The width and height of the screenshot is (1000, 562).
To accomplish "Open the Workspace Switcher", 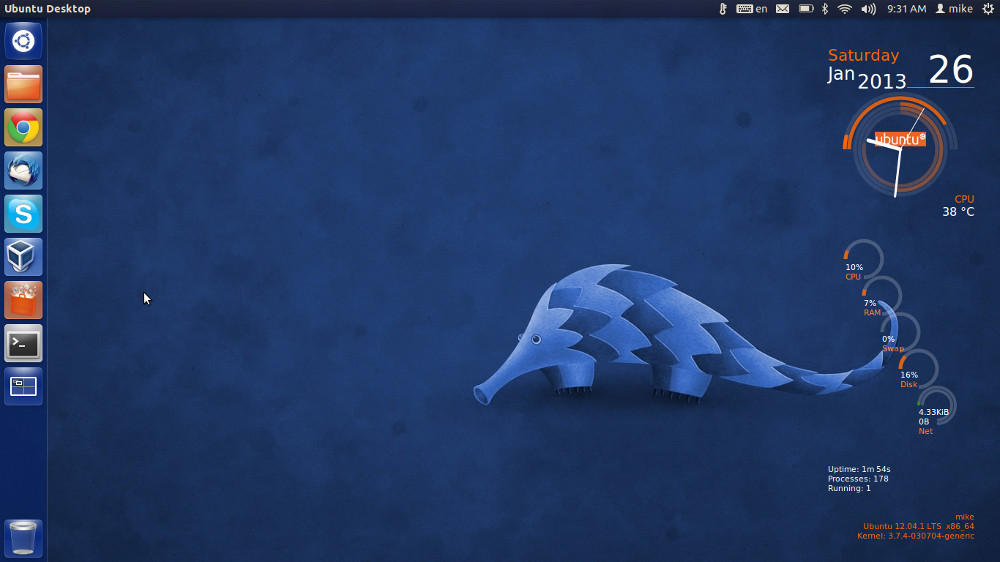I will [23, 386].
